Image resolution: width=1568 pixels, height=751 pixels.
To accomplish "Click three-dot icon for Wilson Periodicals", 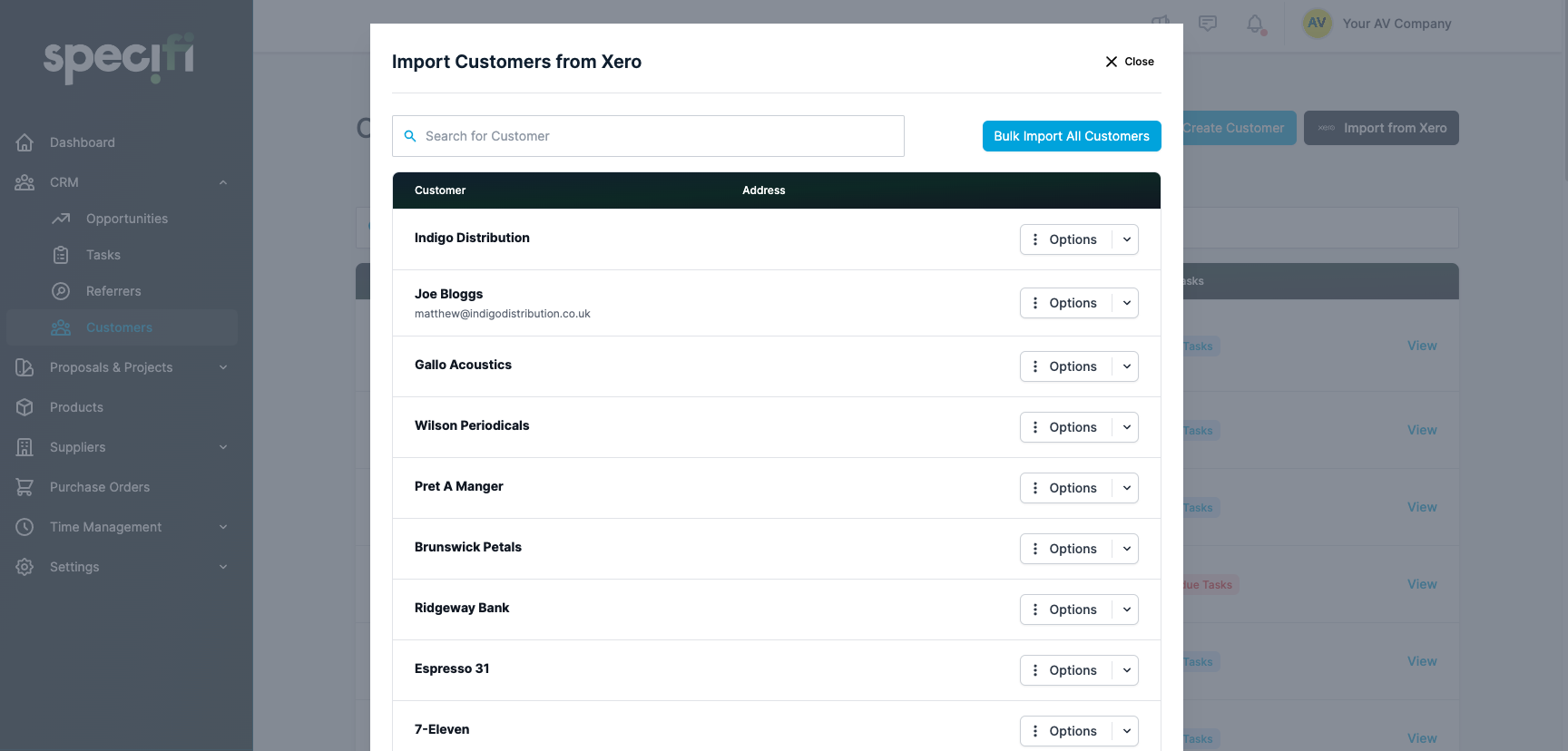I will point(1035,427).
